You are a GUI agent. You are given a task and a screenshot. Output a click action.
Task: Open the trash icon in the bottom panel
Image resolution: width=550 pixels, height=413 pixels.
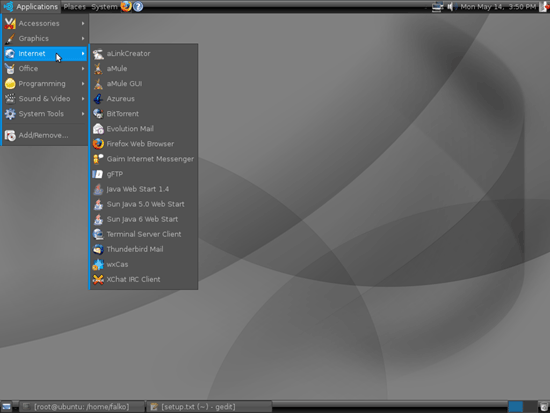click(544, 406)
